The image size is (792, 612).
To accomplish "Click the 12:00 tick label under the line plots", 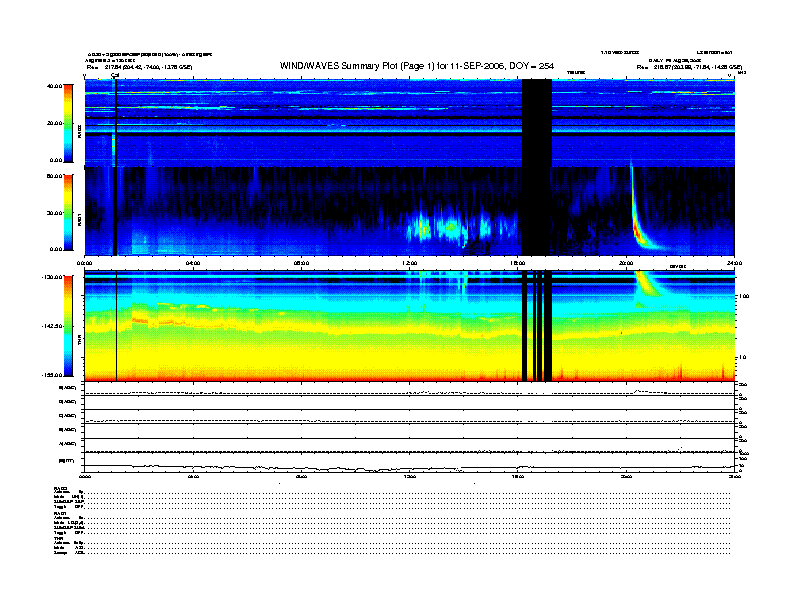I will 410,477.
